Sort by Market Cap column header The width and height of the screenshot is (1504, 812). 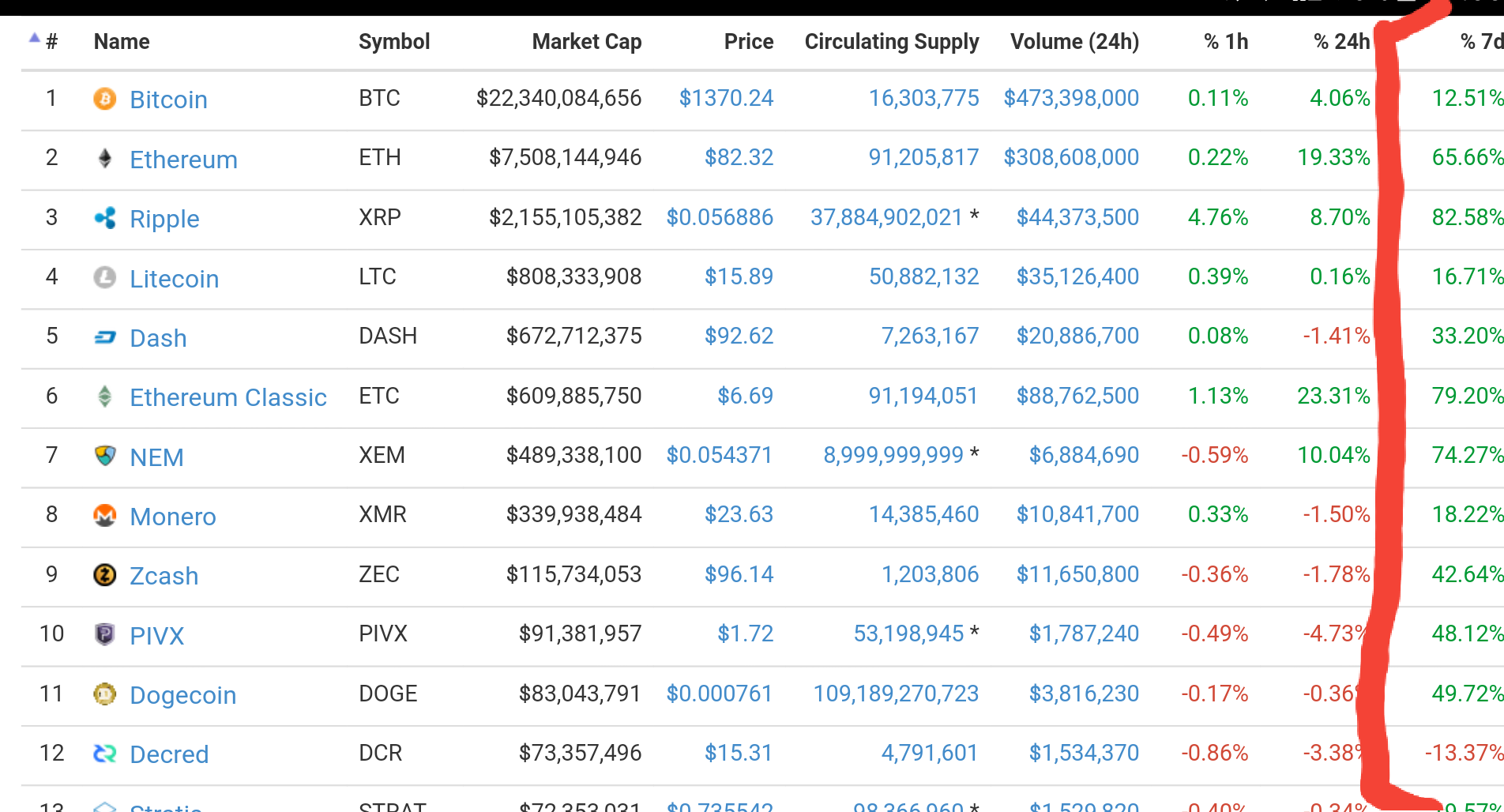[x=586, y=41]
